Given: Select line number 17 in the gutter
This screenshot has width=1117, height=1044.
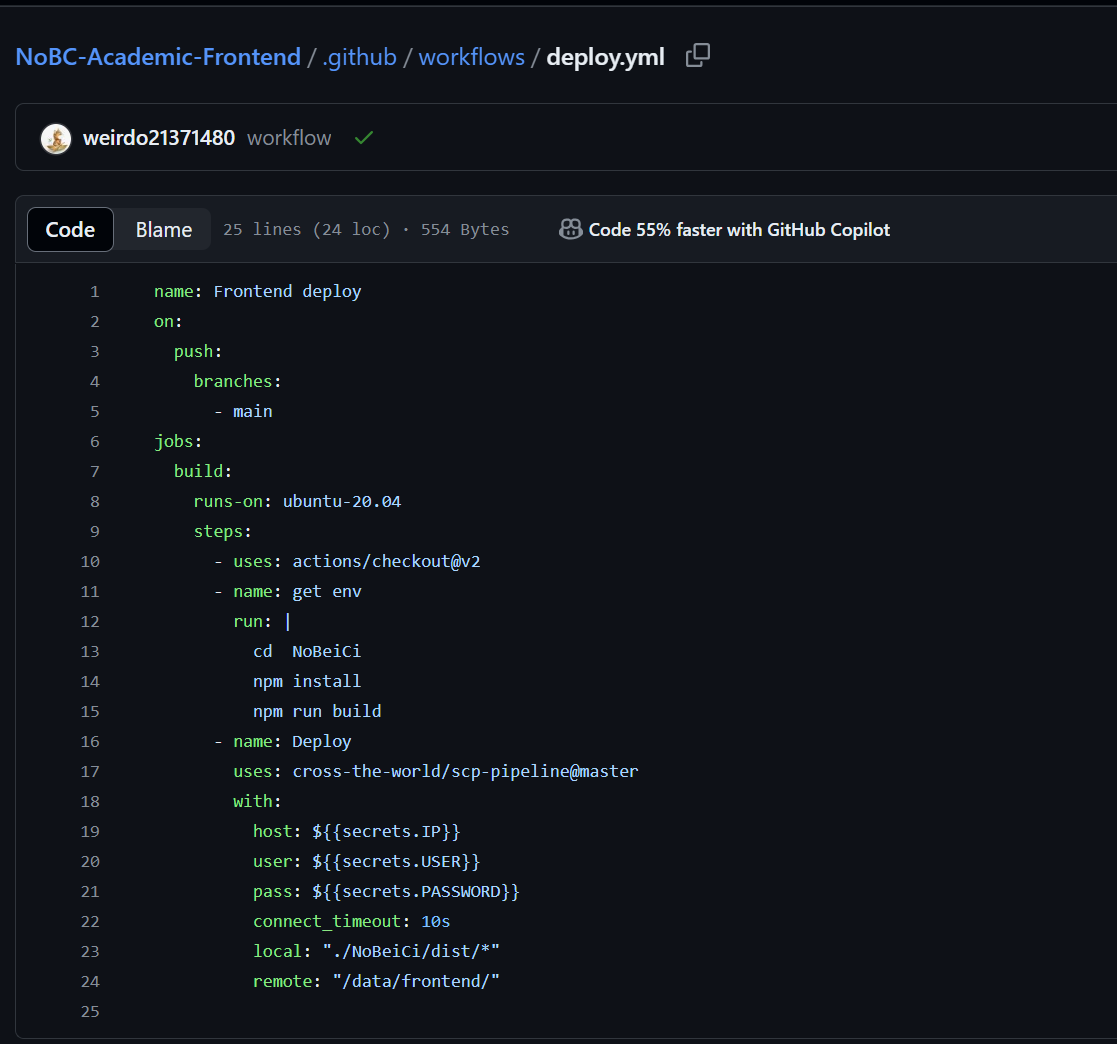Looking at the screenshot, I should pyautogui.click(x=90, y=772).
